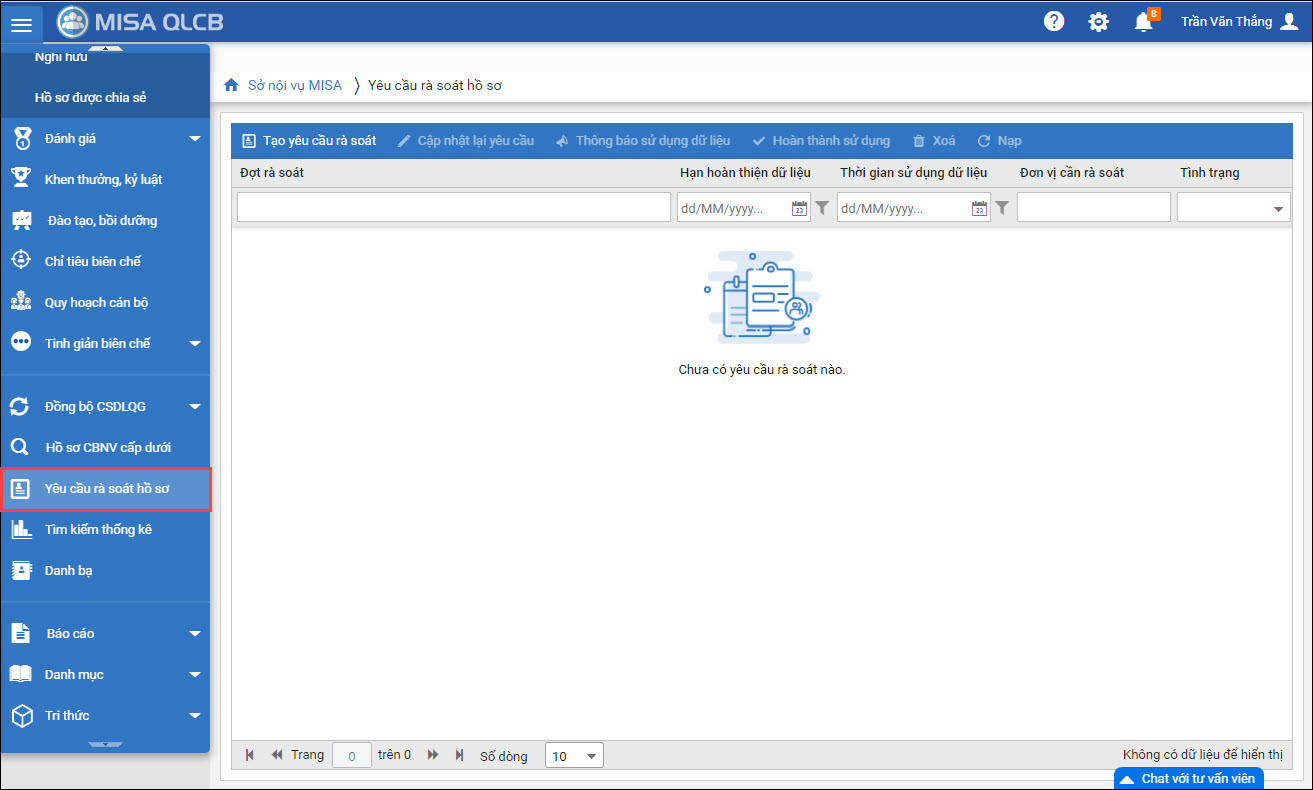Click filter icon beside Thời gian sử dụng dữ liệu
This screenshot has width=1313, height=790.
click(1001, 208)
